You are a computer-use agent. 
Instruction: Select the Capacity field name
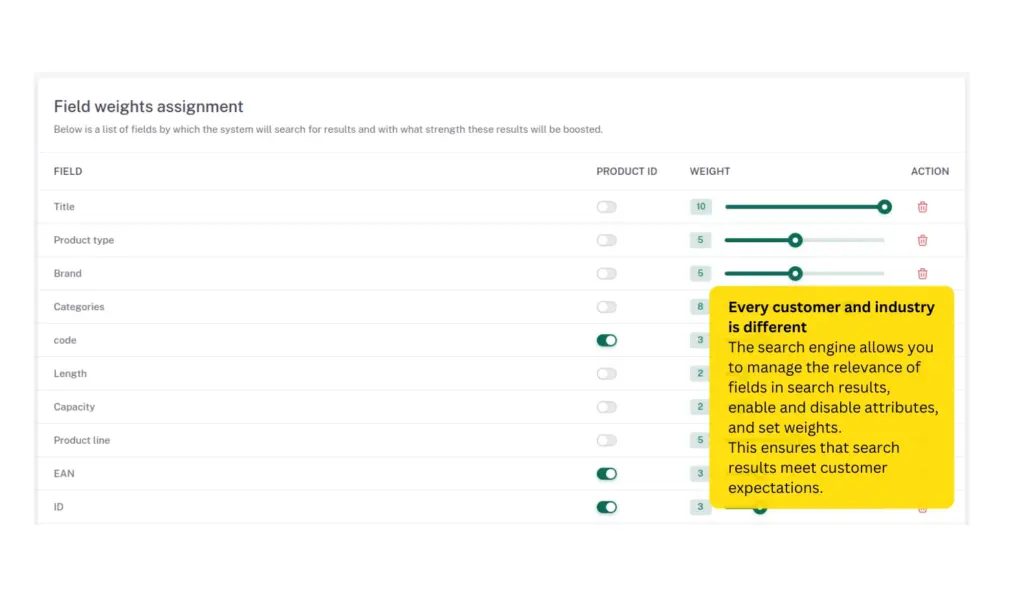tap(74, 407)
